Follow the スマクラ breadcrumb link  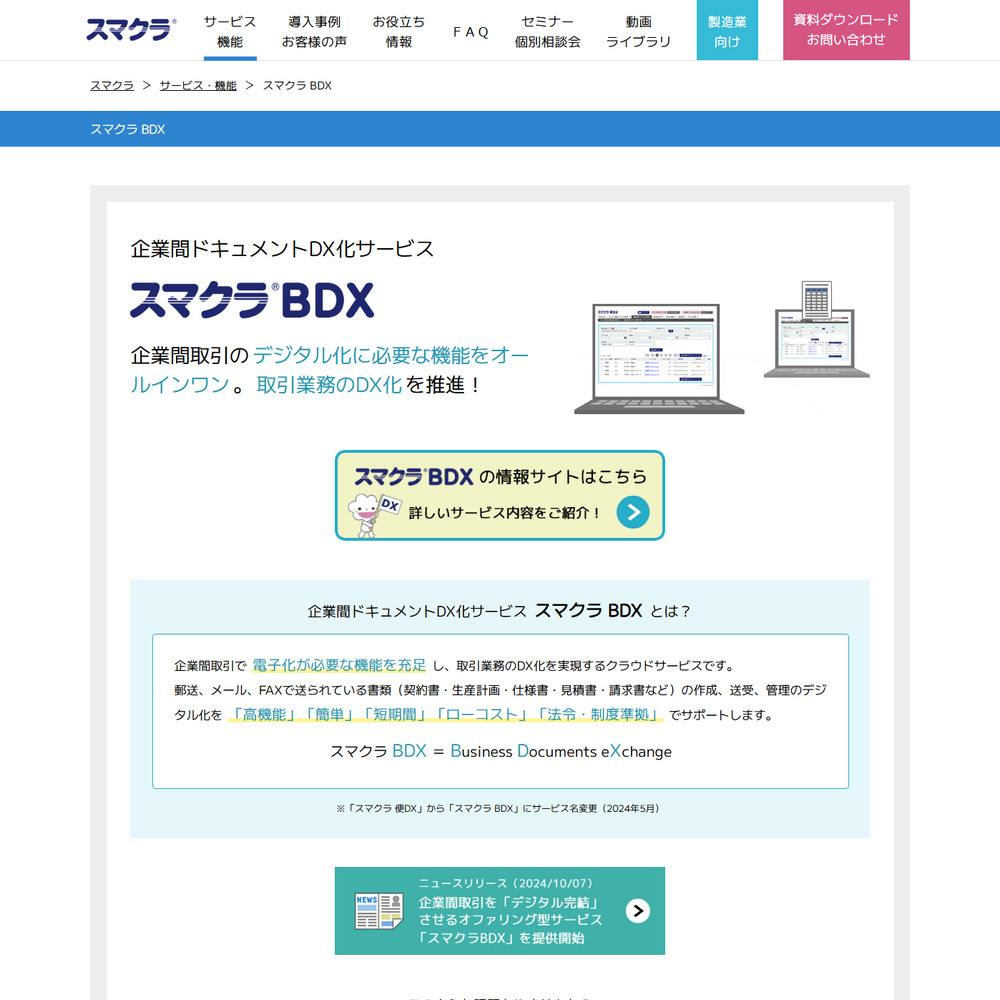(x=112, y=85)
